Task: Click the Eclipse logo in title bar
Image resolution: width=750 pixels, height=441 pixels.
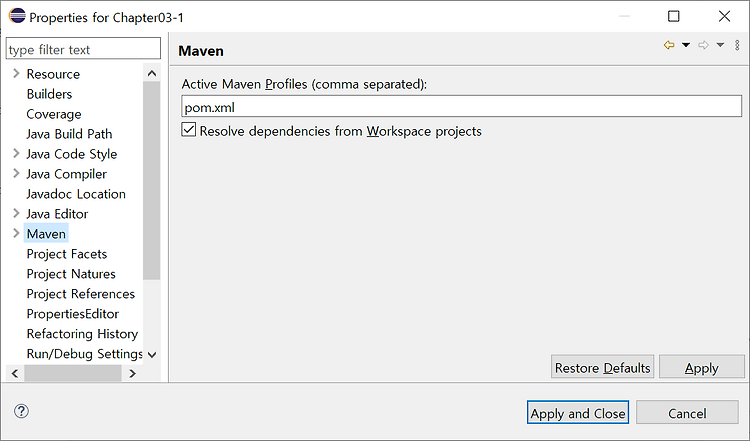Action: 17,16
